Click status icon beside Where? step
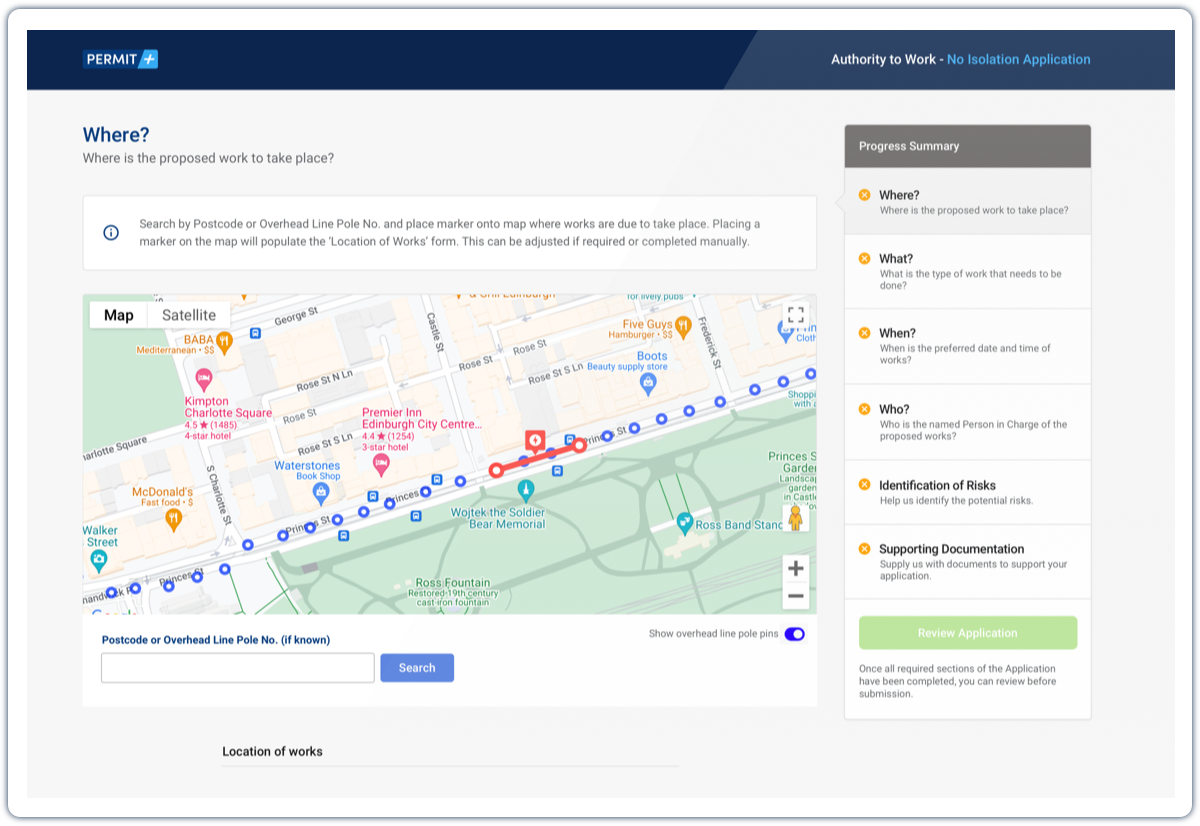Image resolution: width=1200 pixels, height=826 pixels. 864,195
